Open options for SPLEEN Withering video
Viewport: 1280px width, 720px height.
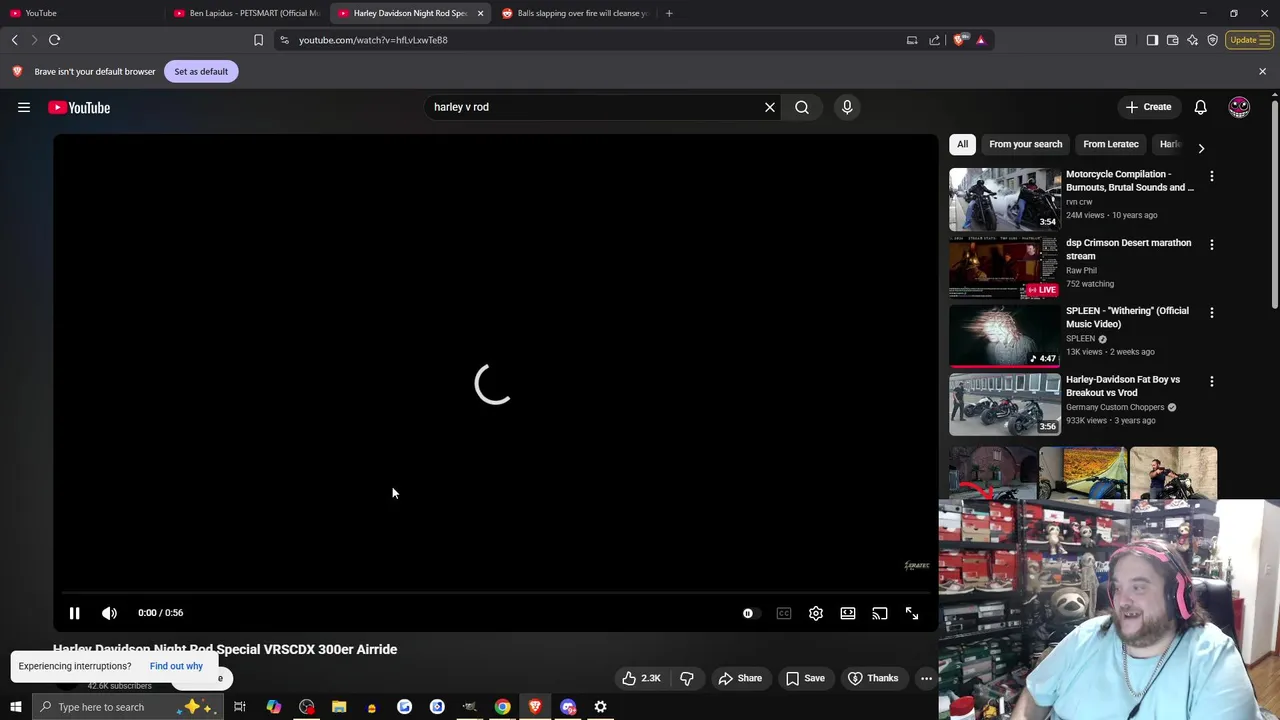click(1212, 313)
